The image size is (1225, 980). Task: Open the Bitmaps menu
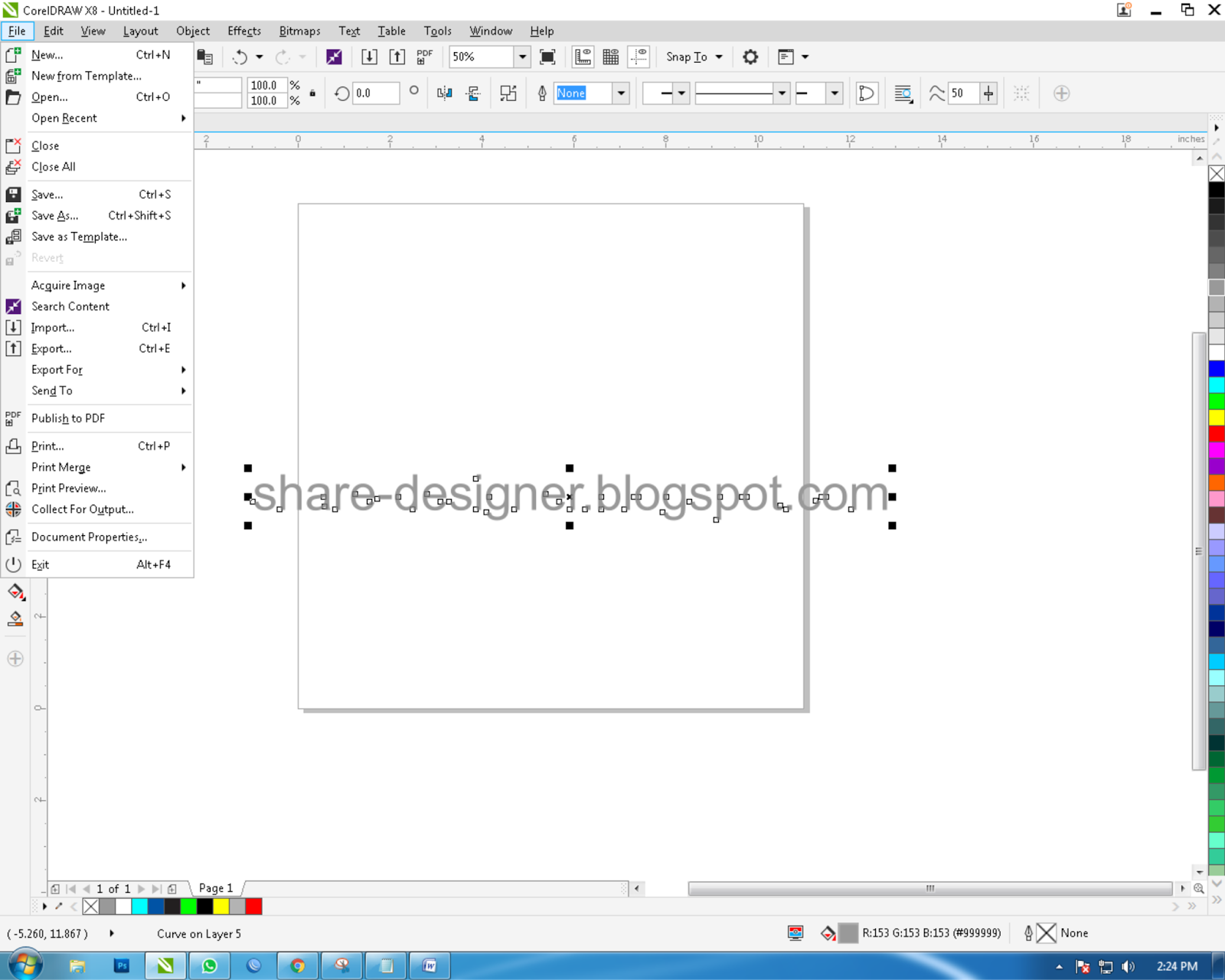click(299, 31)
